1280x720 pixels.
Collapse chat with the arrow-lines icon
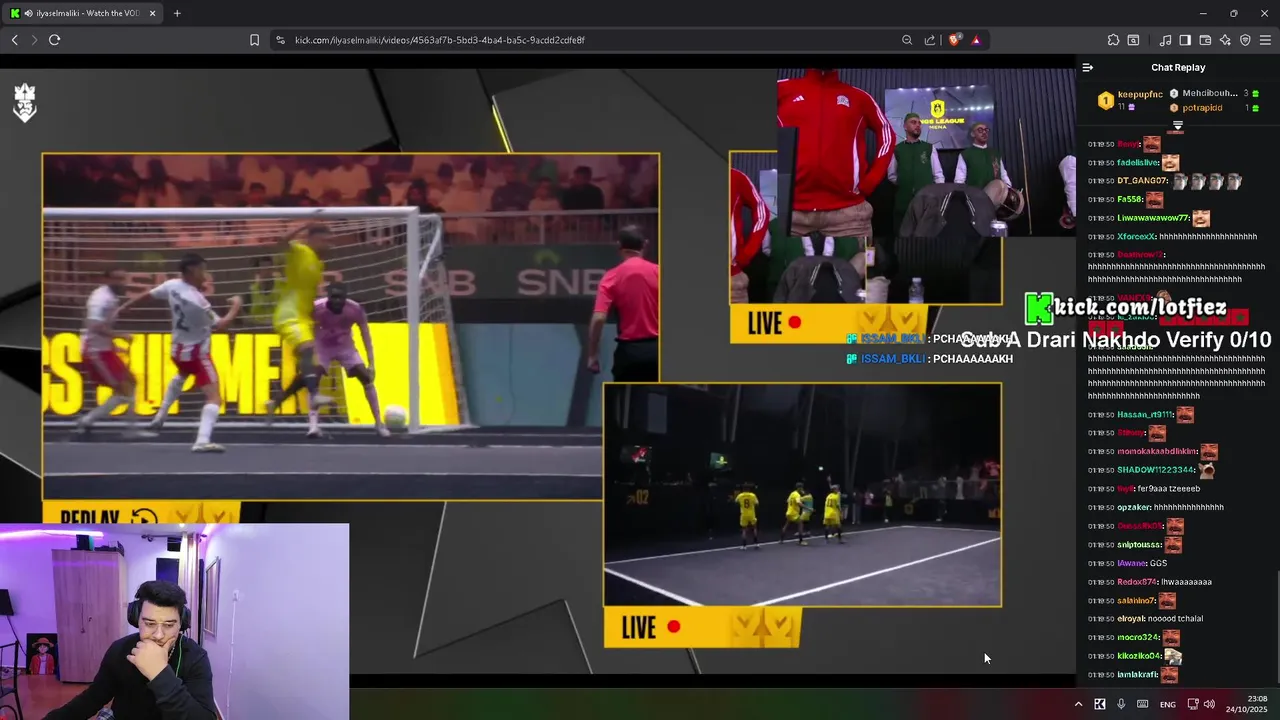coord(1088,68)
